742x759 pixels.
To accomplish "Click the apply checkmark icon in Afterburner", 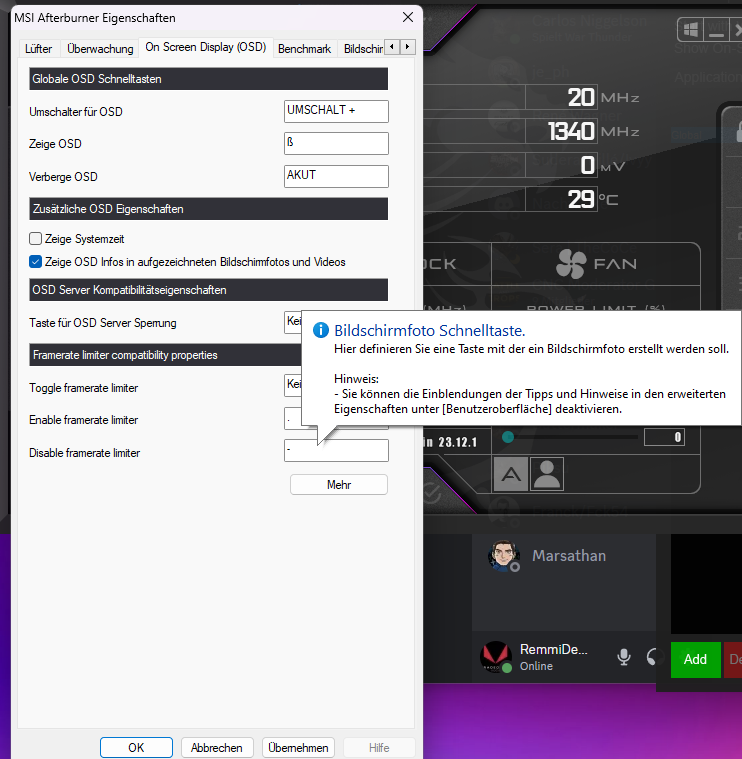I will tap(431, 493).
